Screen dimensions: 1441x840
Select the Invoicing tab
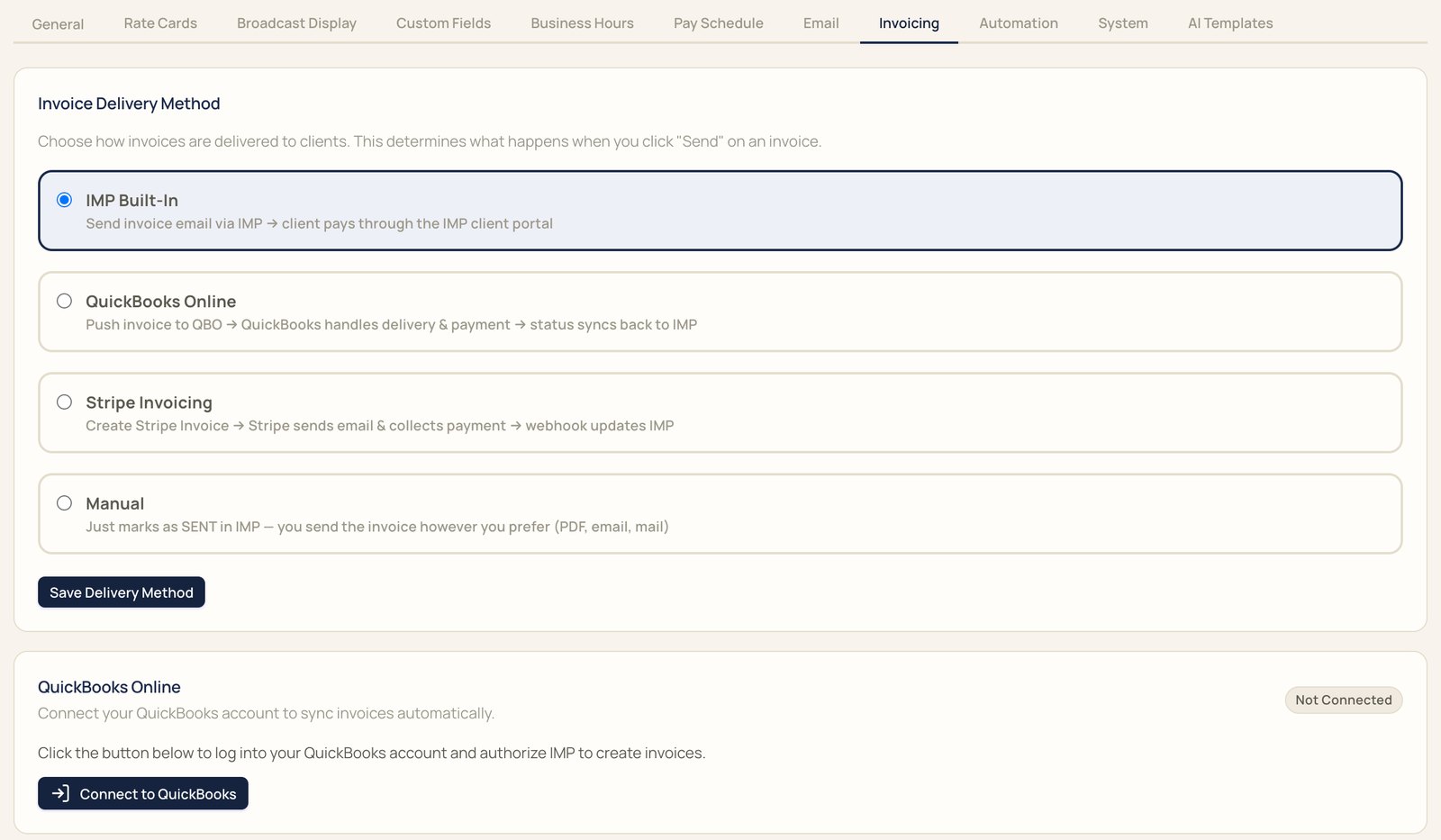[909, 23]
